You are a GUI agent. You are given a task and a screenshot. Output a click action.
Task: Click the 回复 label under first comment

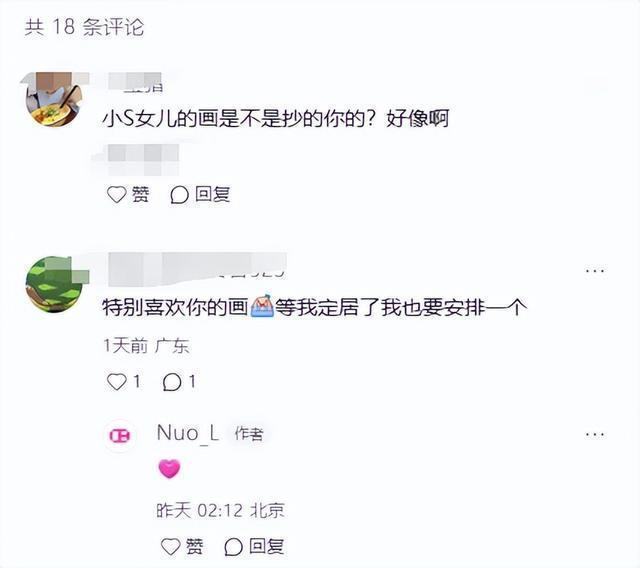(x=212, y=195)
